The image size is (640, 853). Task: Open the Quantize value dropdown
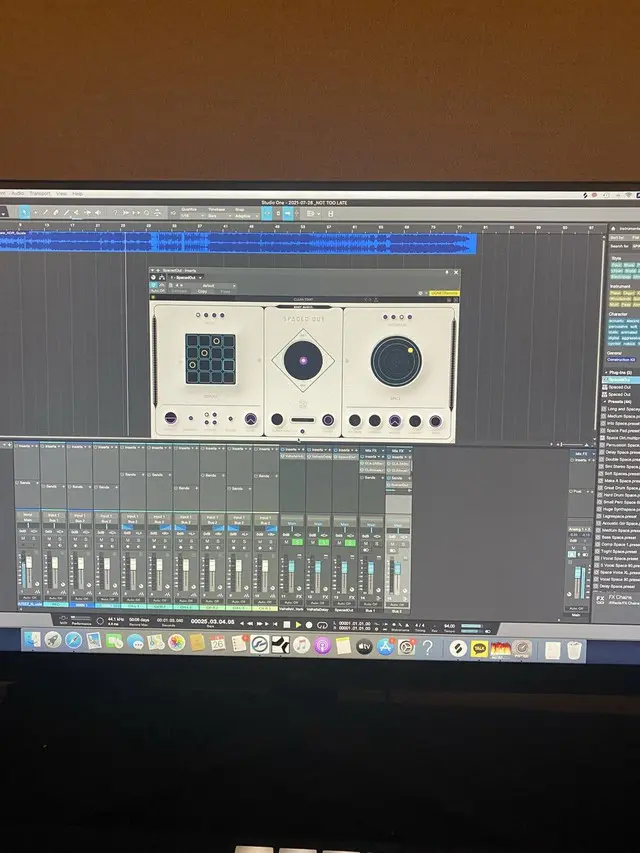point(192,215)
